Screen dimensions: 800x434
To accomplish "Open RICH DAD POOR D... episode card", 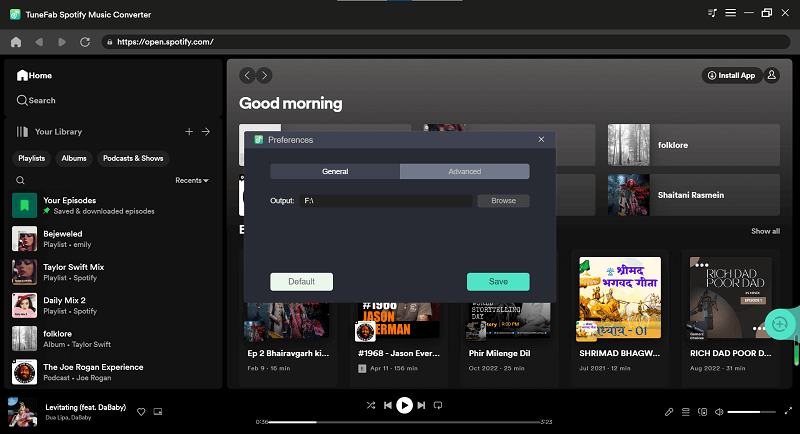I will click(x=731, y=317).
